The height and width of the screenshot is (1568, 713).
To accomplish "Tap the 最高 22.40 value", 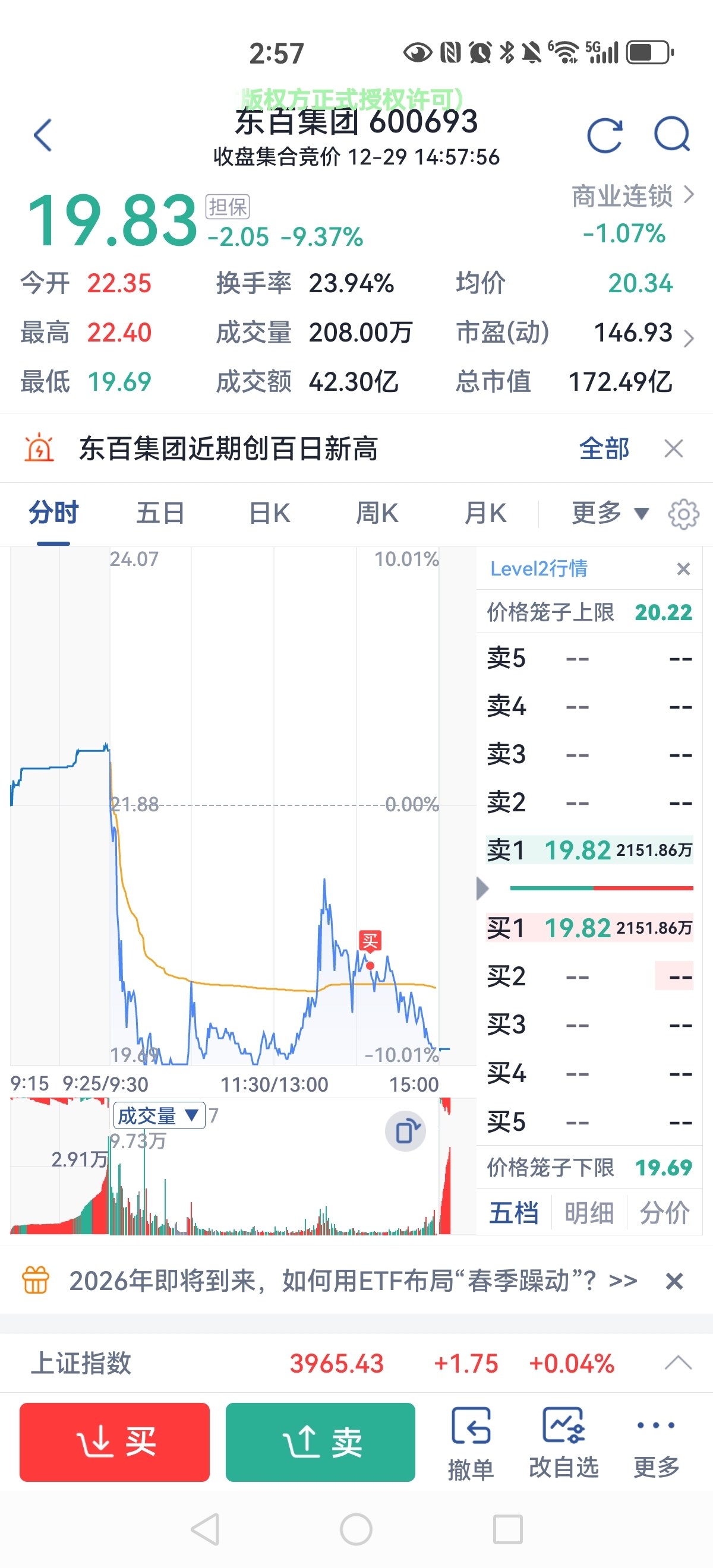I will (x=119, y=333).
